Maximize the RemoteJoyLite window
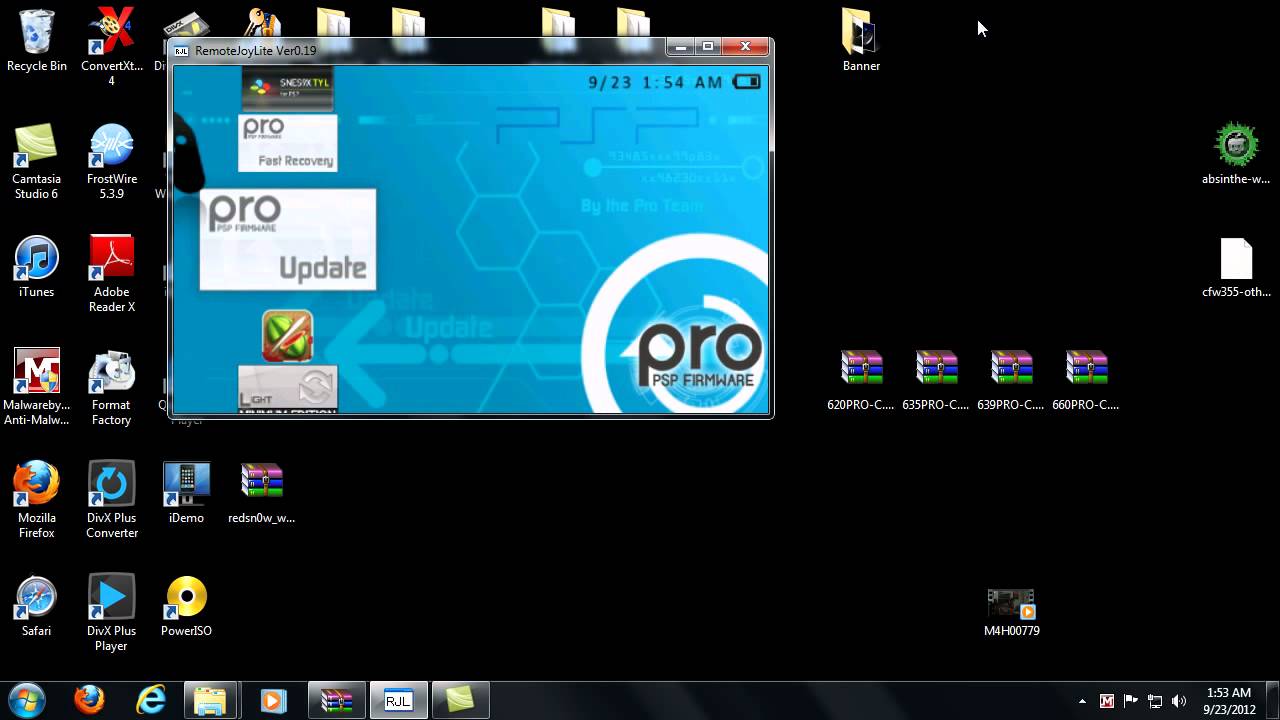The image size is (1280, 720). click(708, 47)
